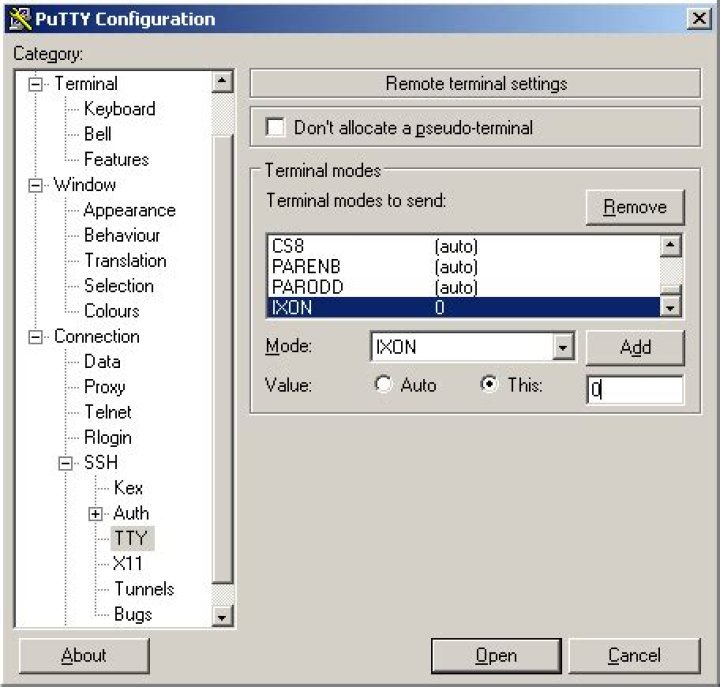
Task: Collapse the Connection tree node
Action: coord(35,337)
